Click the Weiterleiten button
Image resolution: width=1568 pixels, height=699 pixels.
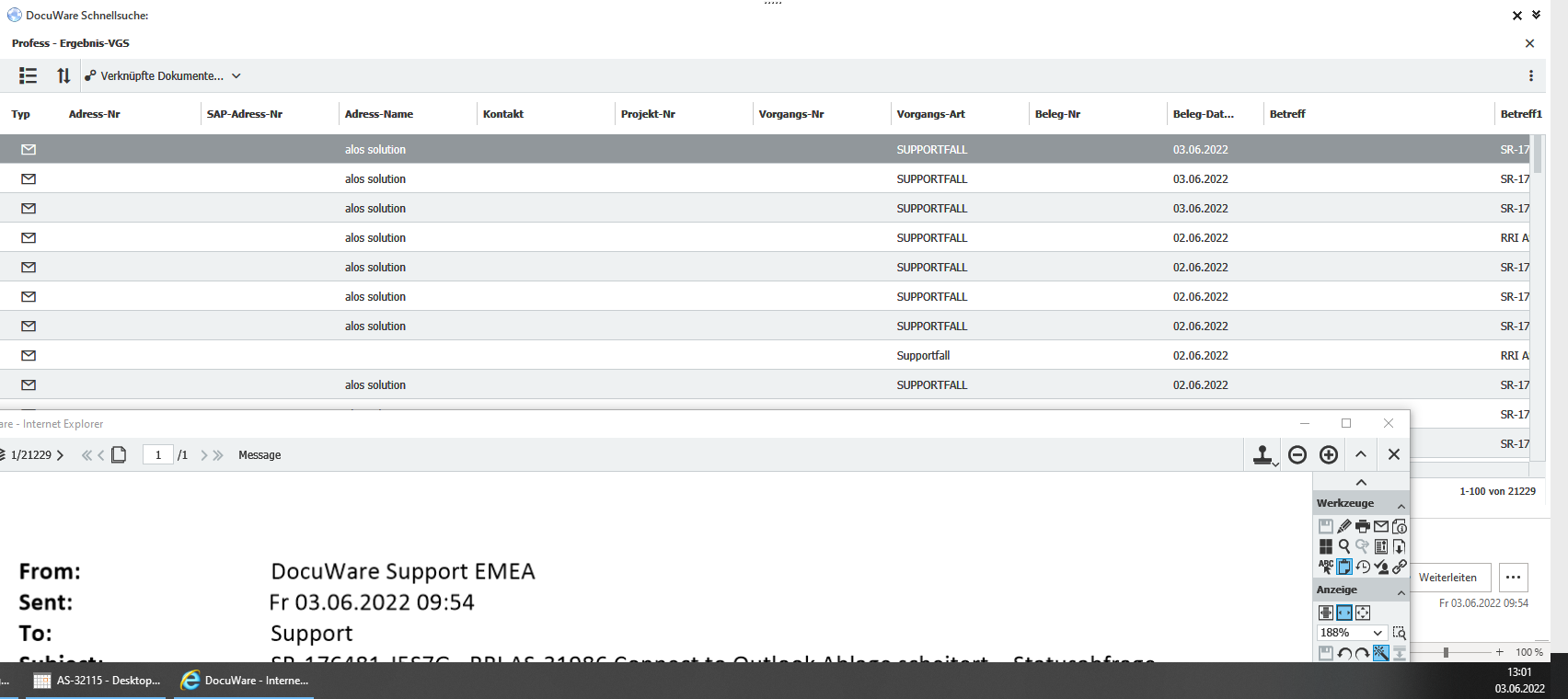[x=1447, y=578]
